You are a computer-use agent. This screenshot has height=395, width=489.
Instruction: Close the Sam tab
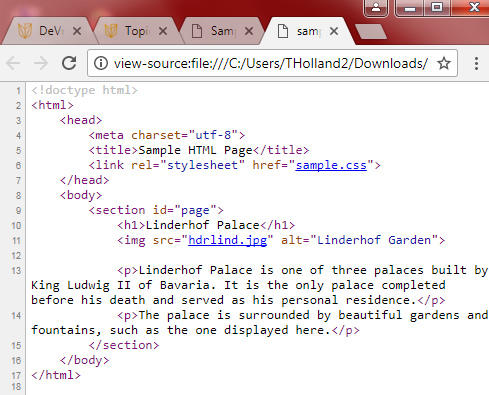click(x=249, y=31)
